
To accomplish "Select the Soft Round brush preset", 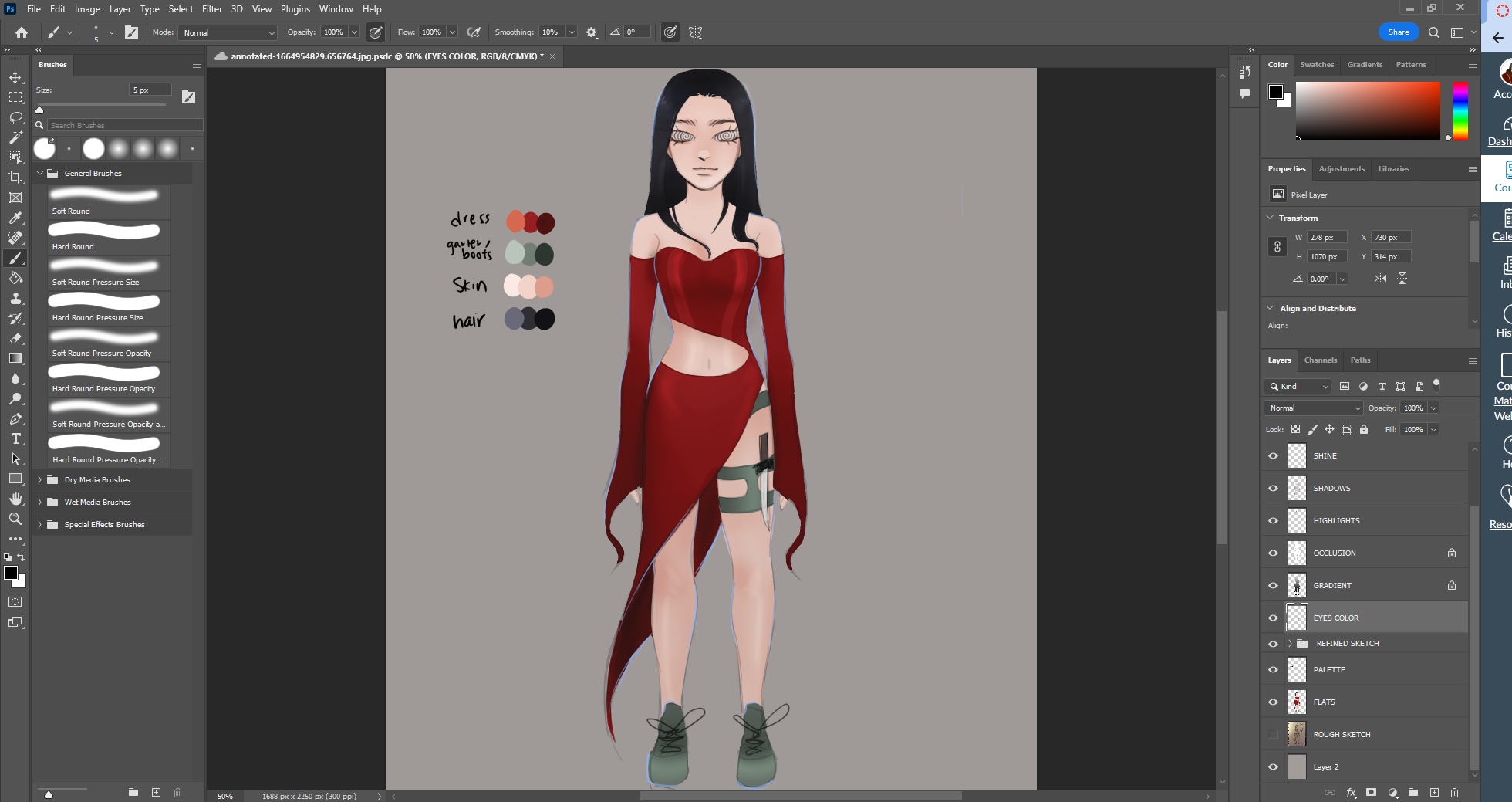I will [104, 201].
